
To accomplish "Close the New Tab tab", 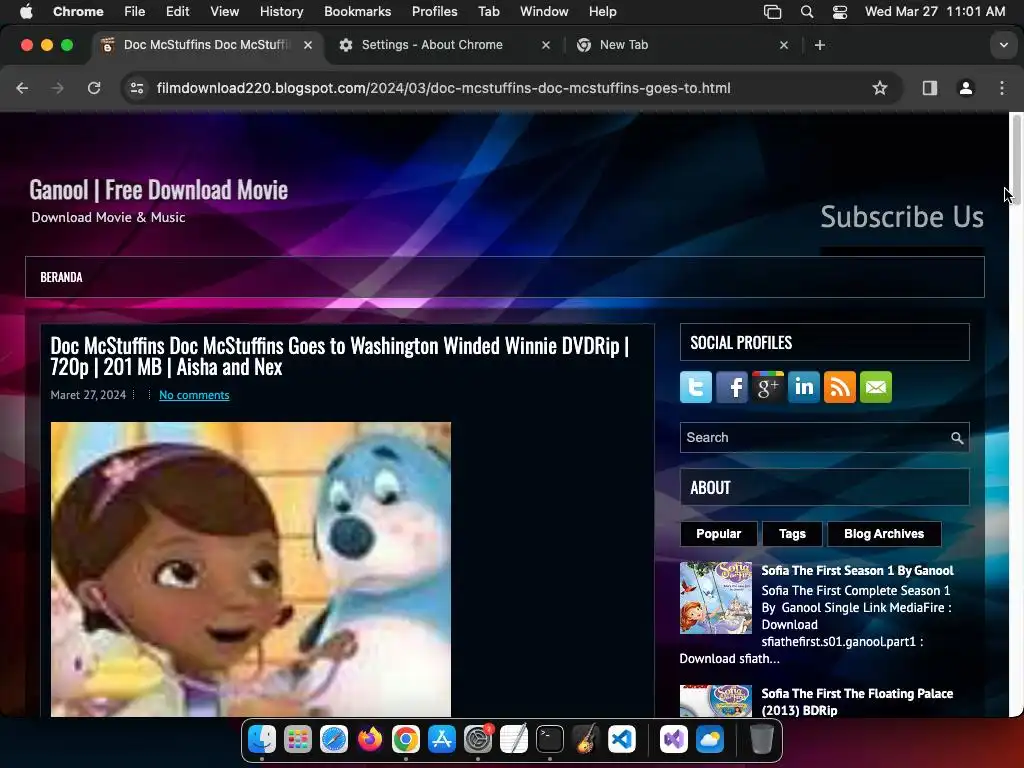I will [784, 45].
